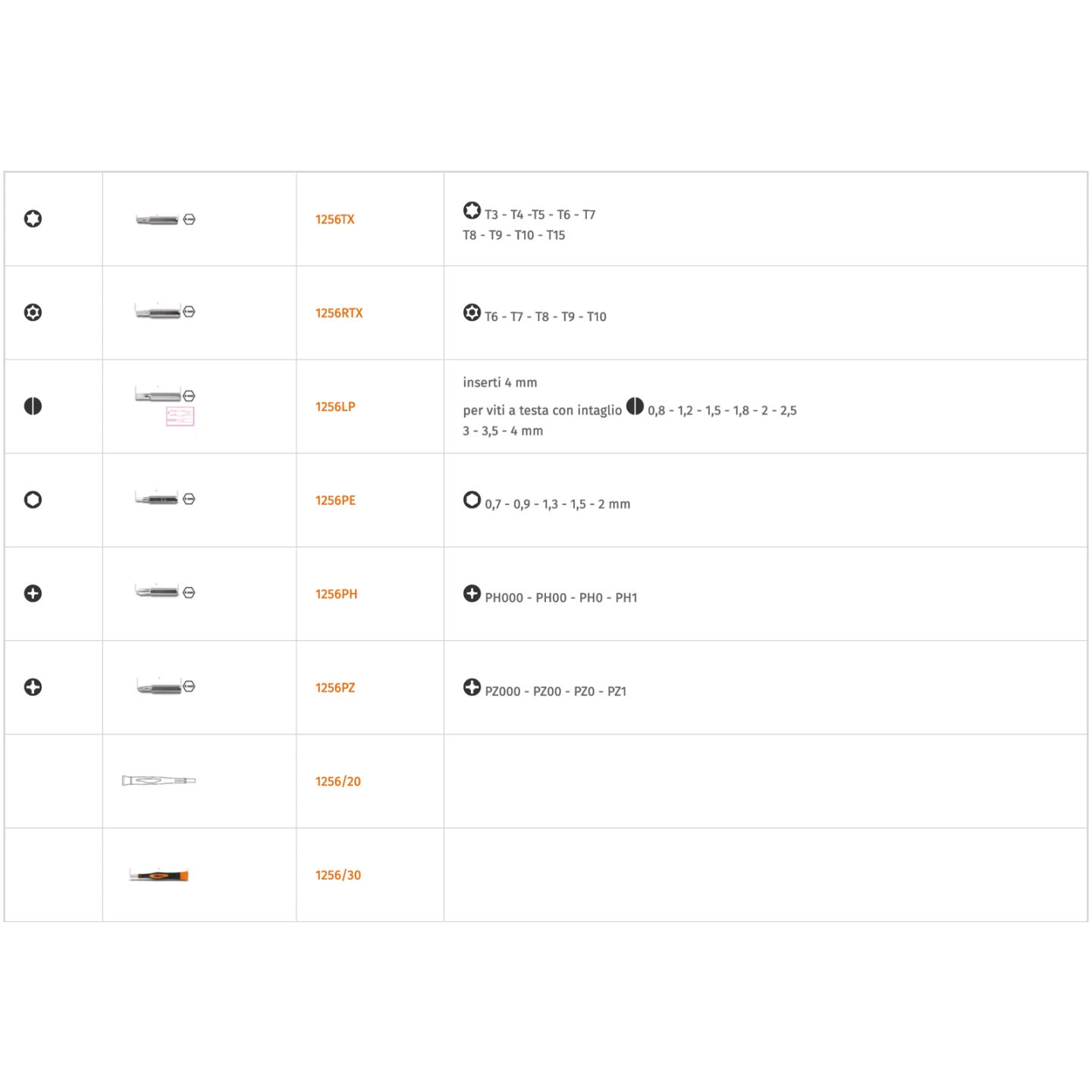Viewport: 1092px width, 1092px height.
Task: Open the 1256/30 product link
Action: 338,875
